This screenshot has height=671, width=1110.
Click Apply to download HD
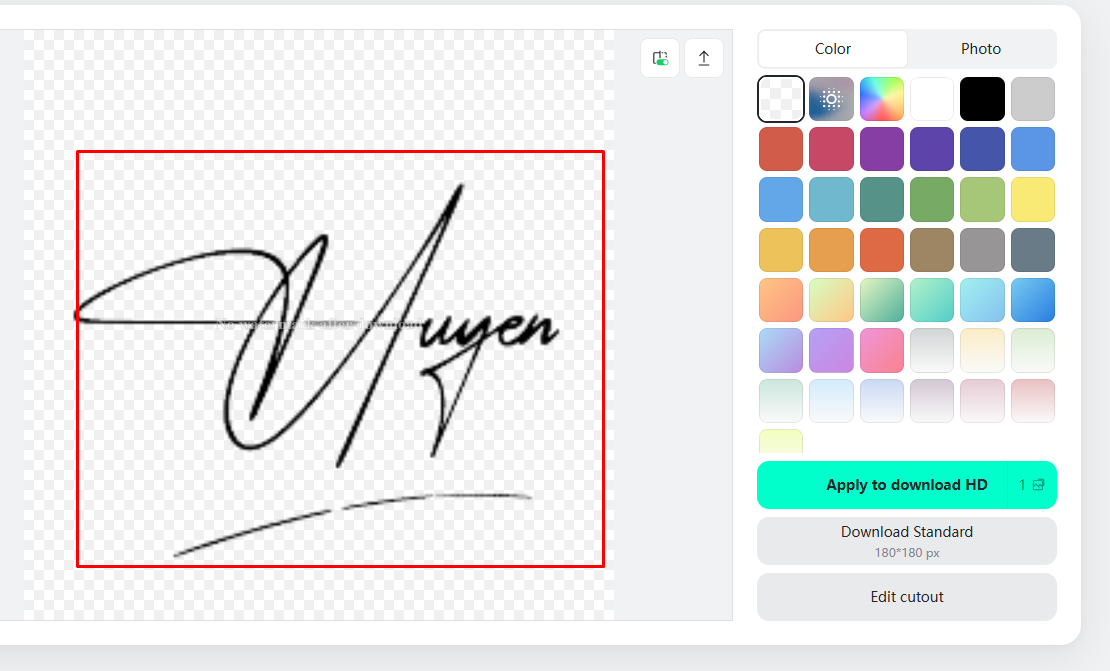point(906,485)
